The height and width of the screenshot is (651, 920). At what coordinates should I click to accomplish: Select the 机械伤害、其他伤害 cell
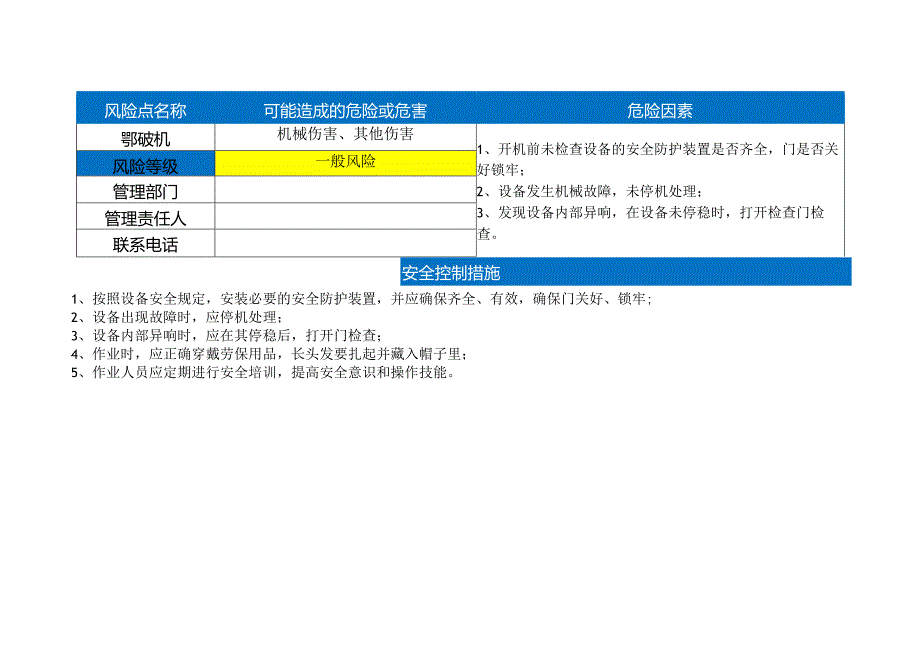[345, 131]
